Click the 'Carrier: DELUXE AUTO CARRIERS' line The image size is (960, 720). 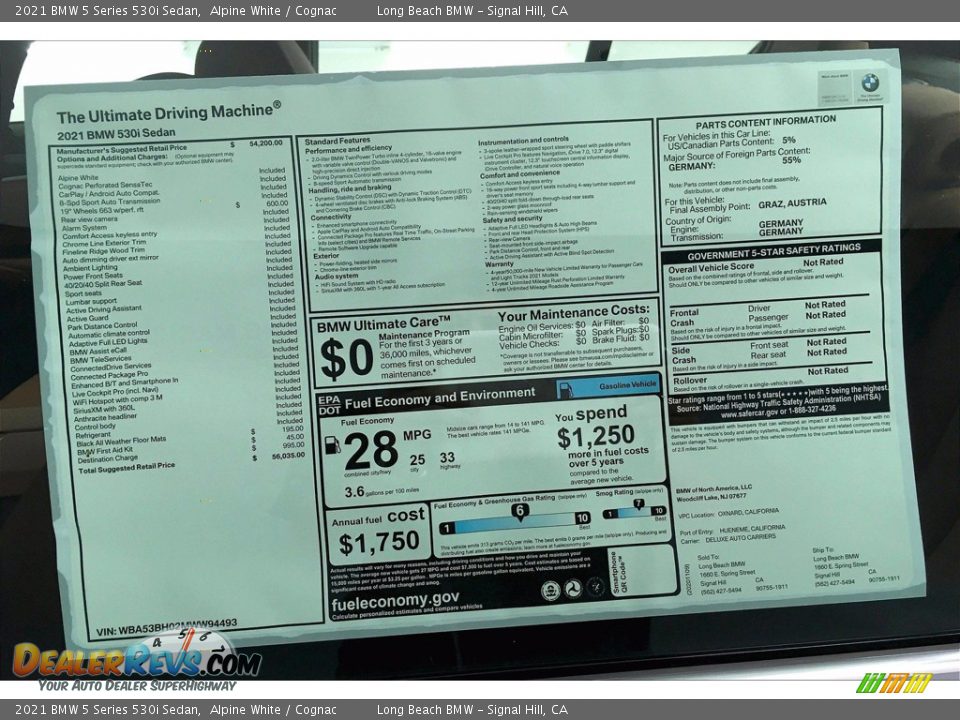[x=728, y=539]
